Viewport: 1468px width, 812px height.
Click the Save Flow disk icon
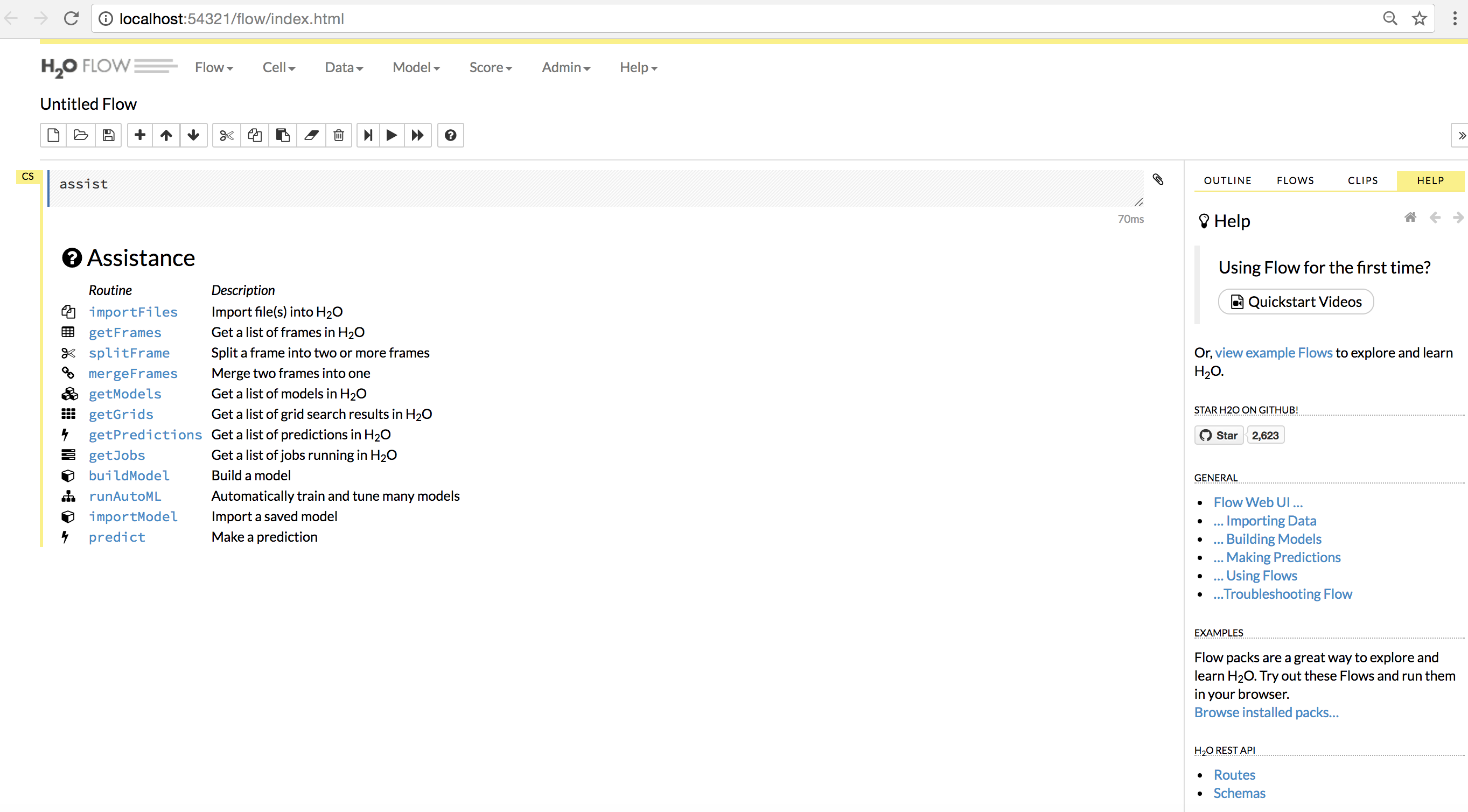(108, 135)
